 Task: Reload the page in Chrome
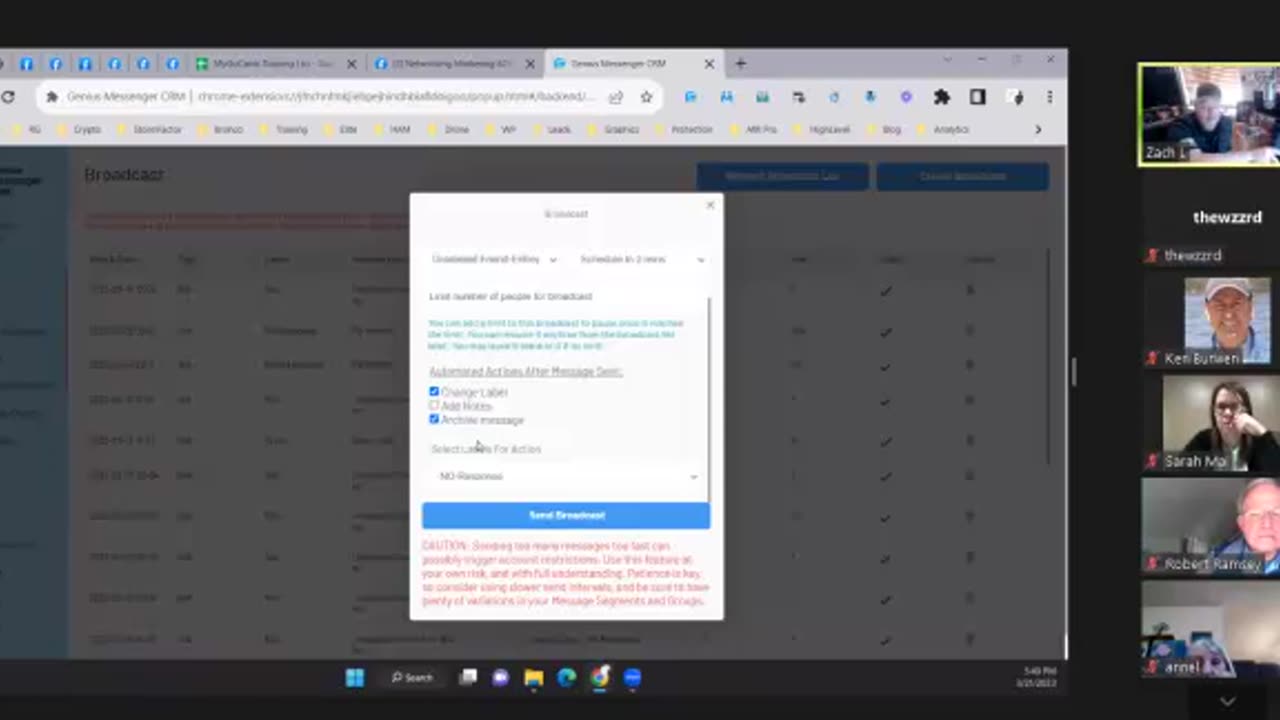[x=9, y=97]
